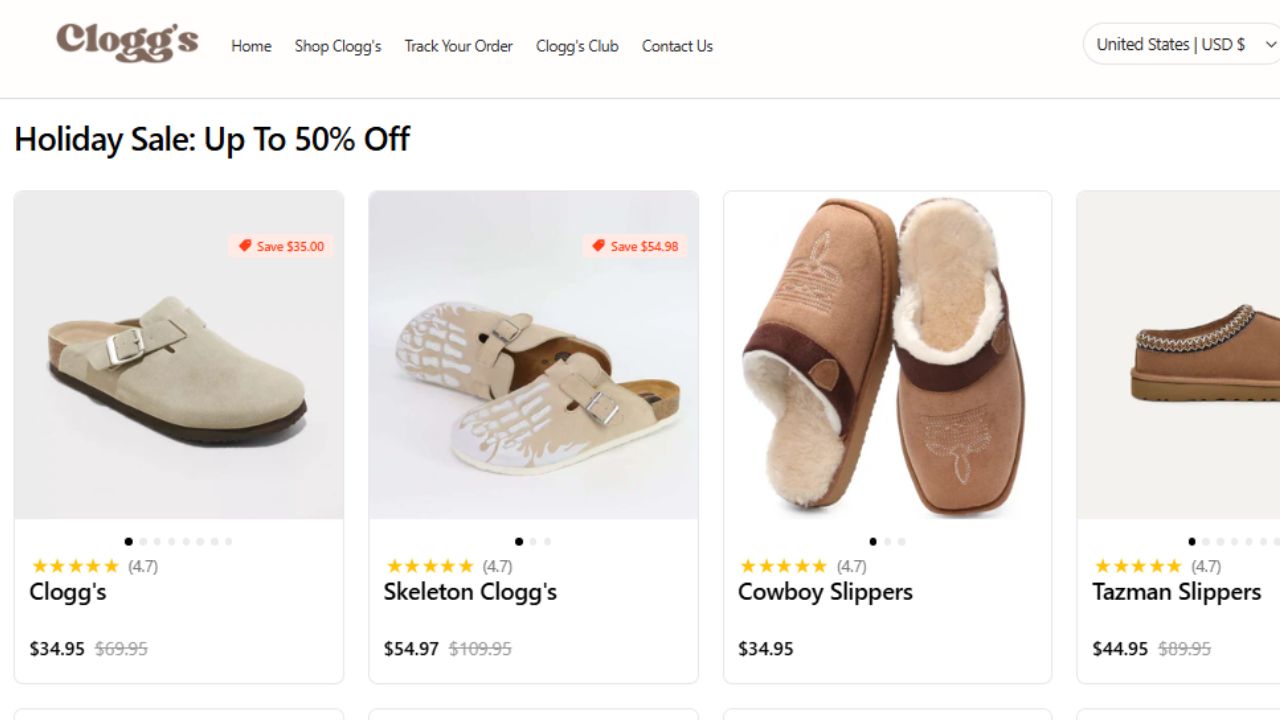Click the star rating under Clogg's product
The height and width of the screenshot is (720, 1280).
pyautogui.click(x=76, y=565)
